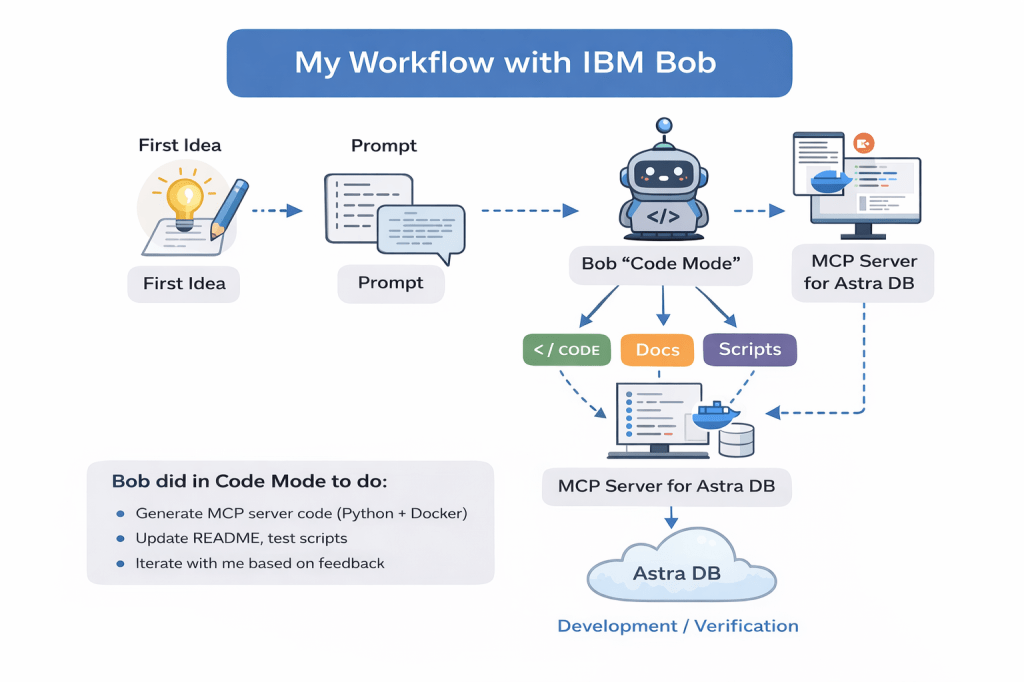This screenshot has height=682, width=1024.
Task: Select the orange Docs badge
Action: [x=657, y=350]
